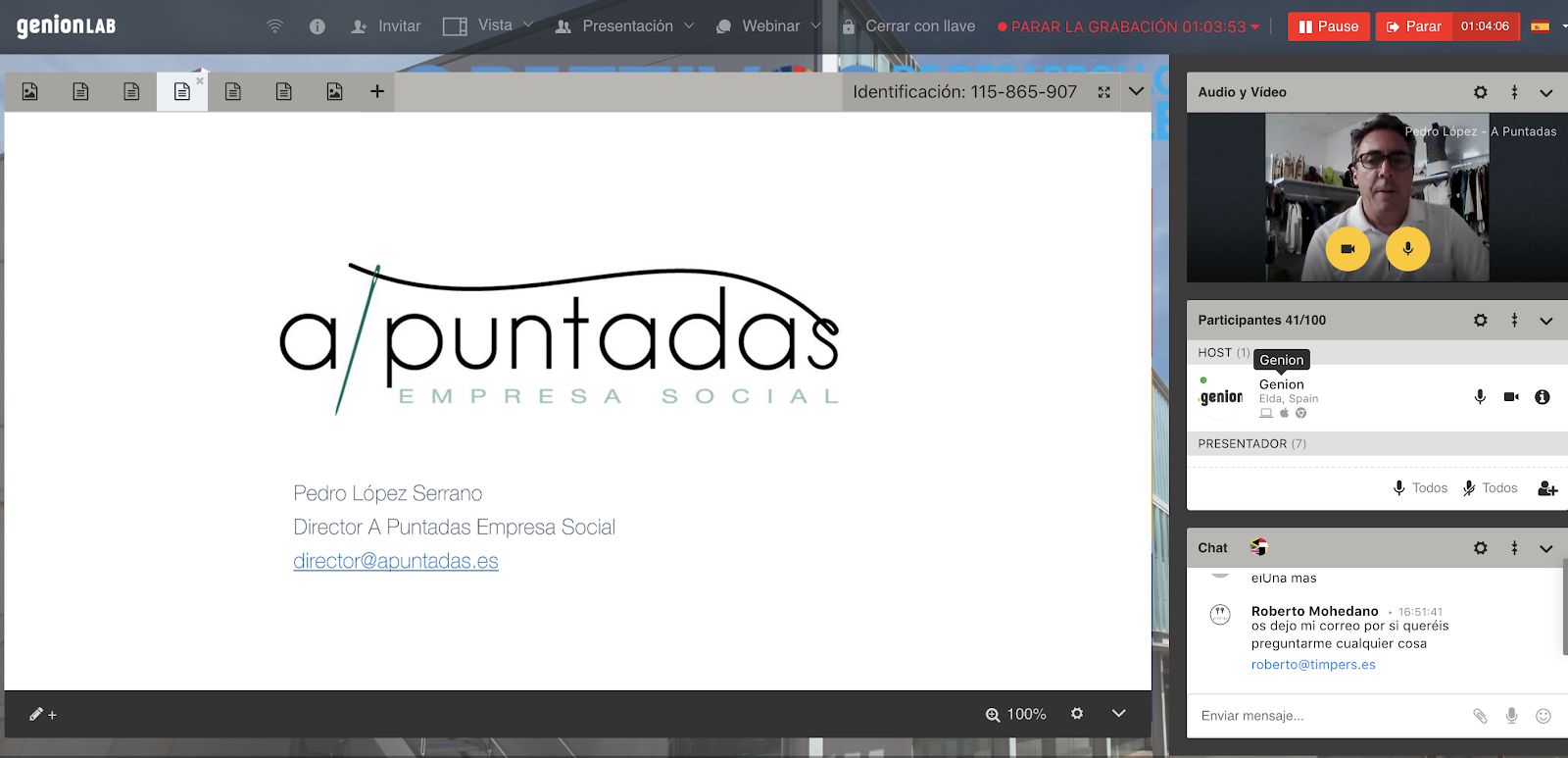Click the 100% zoom control
Image resolution: width=1568 pixels, height=758 pixels.
(x=1016, y=715)
